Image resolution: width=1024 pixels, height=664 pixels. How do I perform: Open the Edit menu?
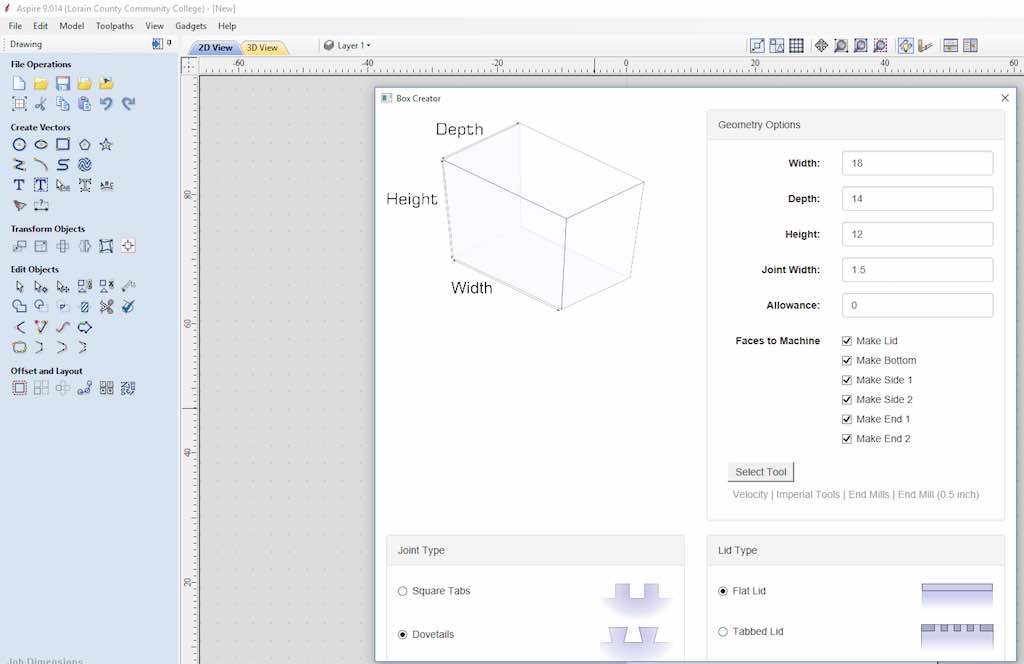40,26
